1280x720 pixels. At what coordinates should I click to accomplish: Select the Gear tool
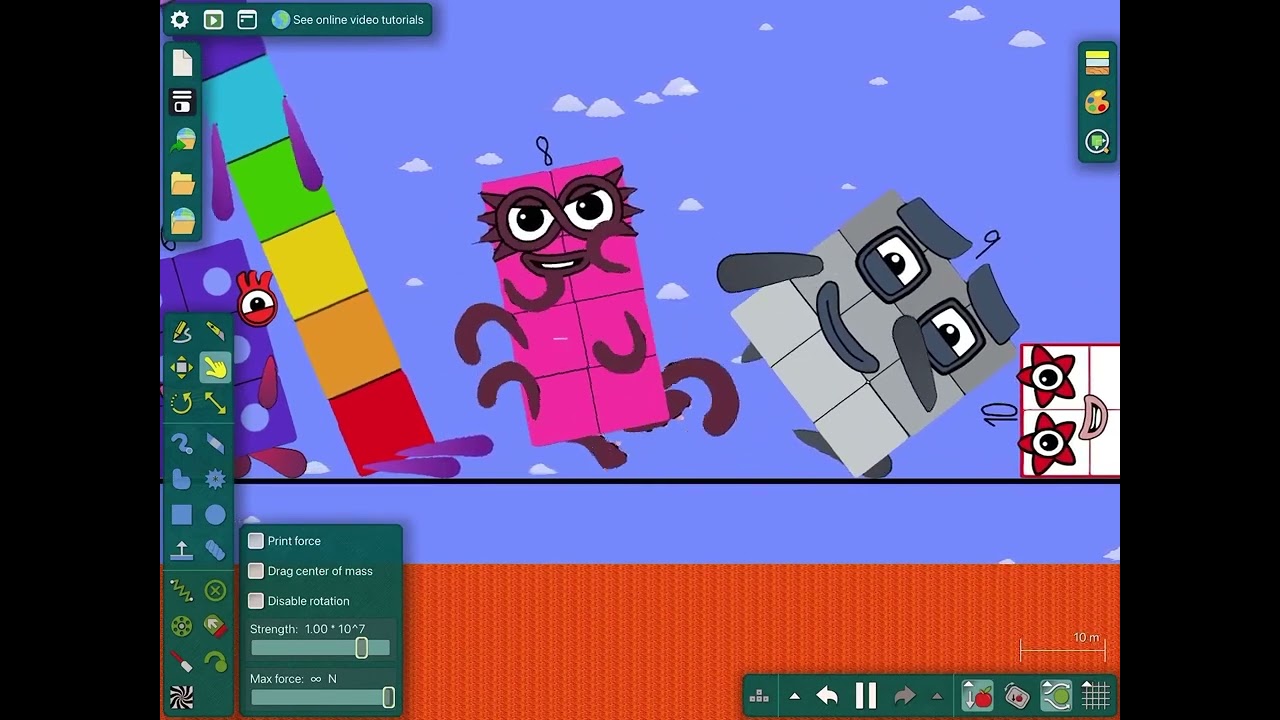215,480
